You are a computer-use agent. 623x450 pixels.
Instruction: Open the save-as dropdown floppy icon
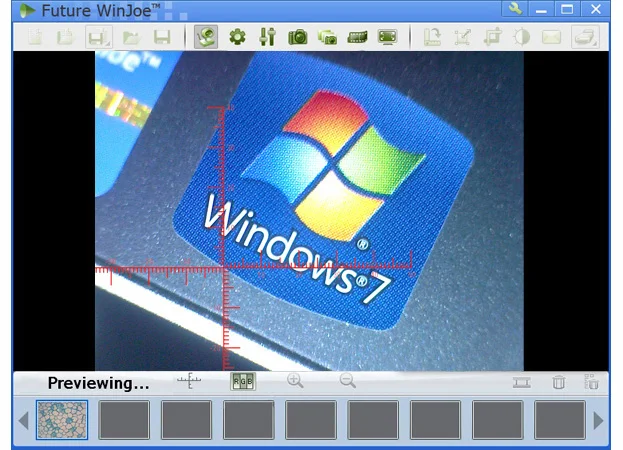point(98,37)
